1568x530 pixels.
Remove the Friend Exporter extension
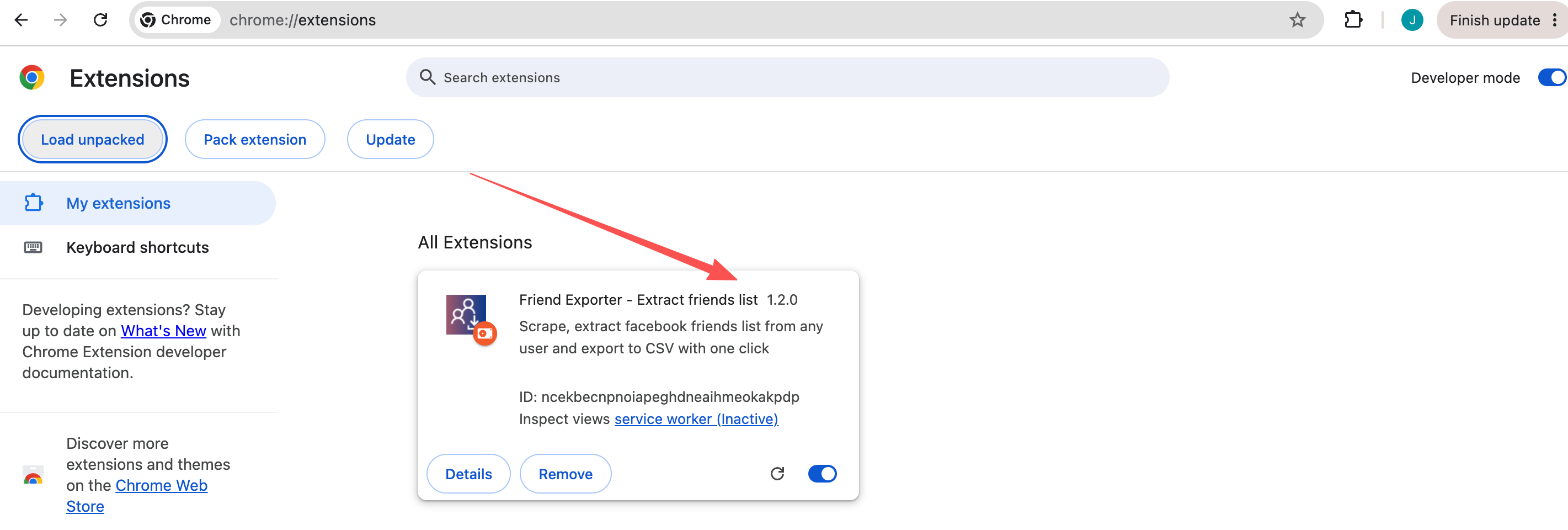pos(565,474)
